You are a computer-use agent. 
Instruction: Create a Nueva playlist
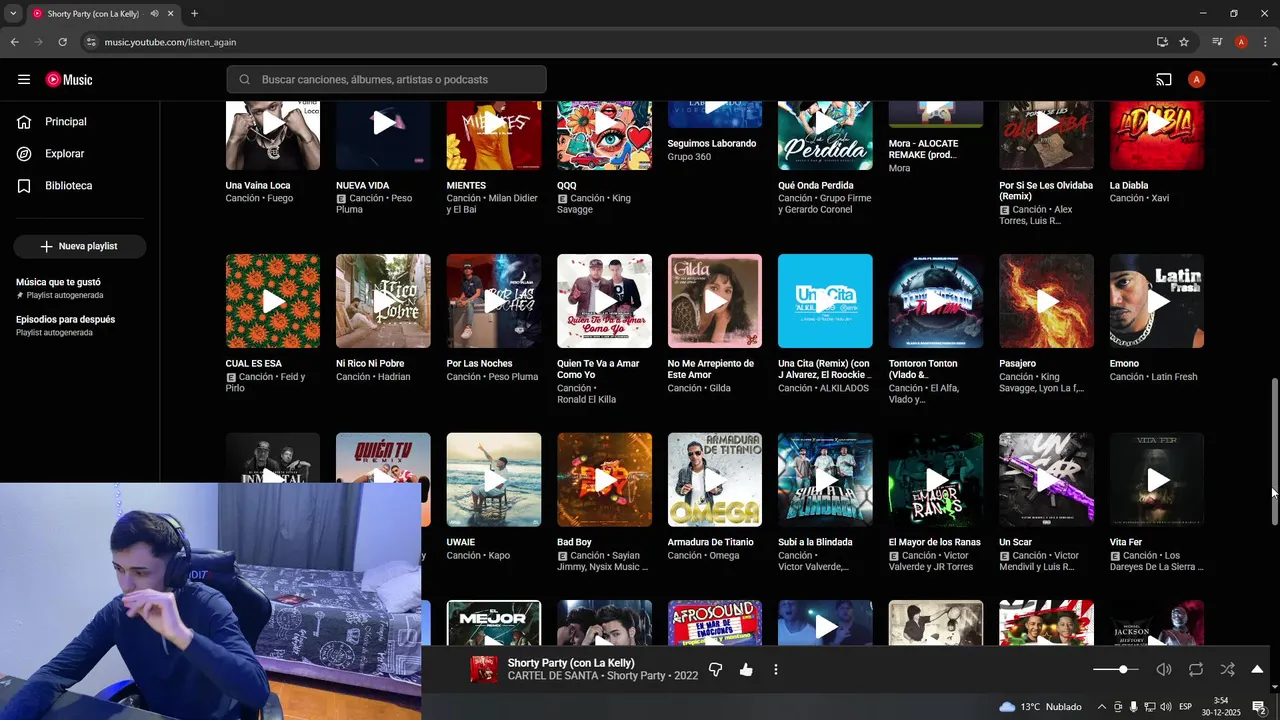80,246
